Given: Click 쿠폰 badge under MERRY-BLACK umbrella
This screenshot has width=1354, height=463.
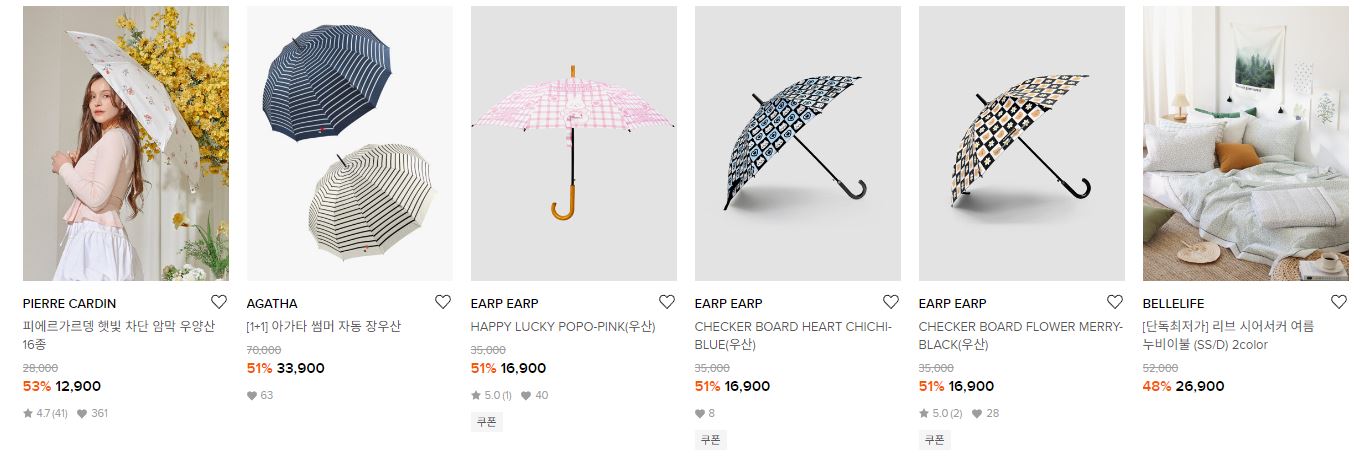Looking at the screenshot, I should point(934,440).
